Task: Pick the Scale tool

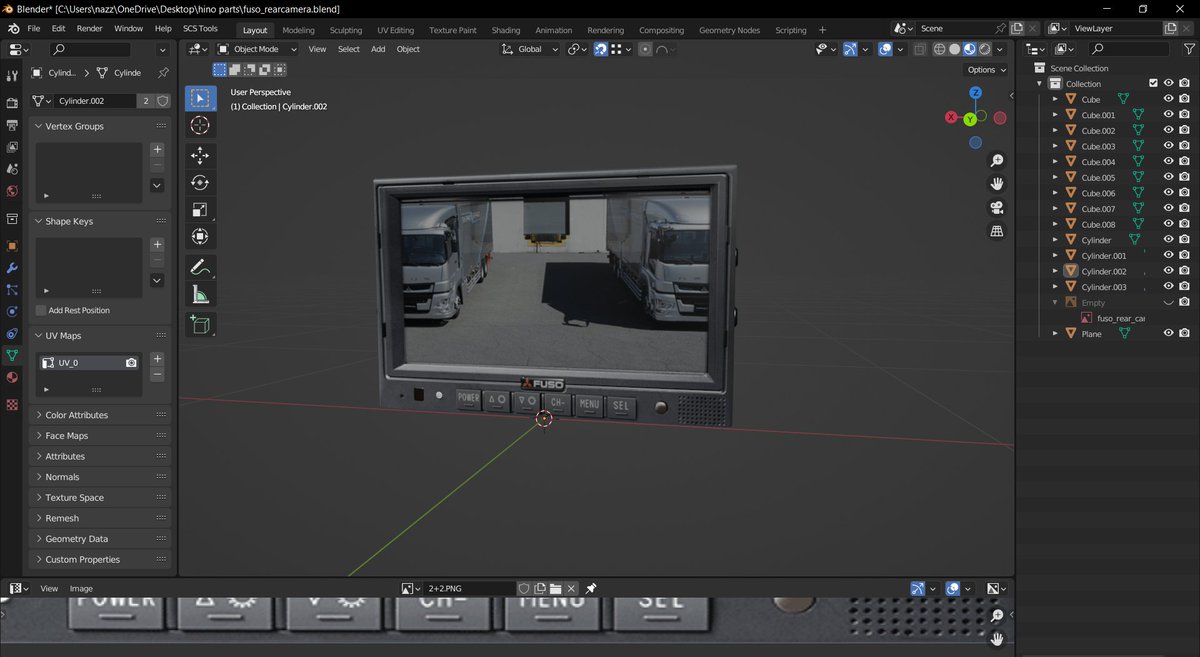Action: click(200, 209)
